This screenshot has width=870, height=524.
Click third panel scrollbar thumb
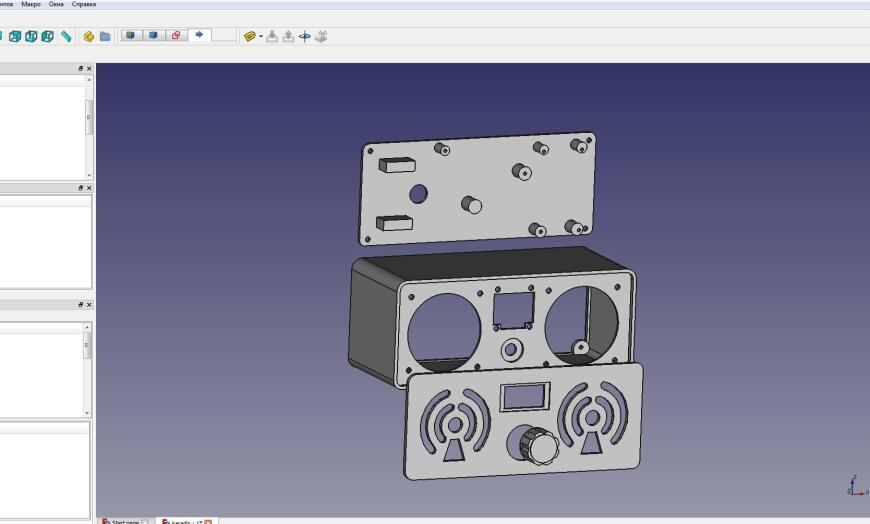click(x=87, y=345)
